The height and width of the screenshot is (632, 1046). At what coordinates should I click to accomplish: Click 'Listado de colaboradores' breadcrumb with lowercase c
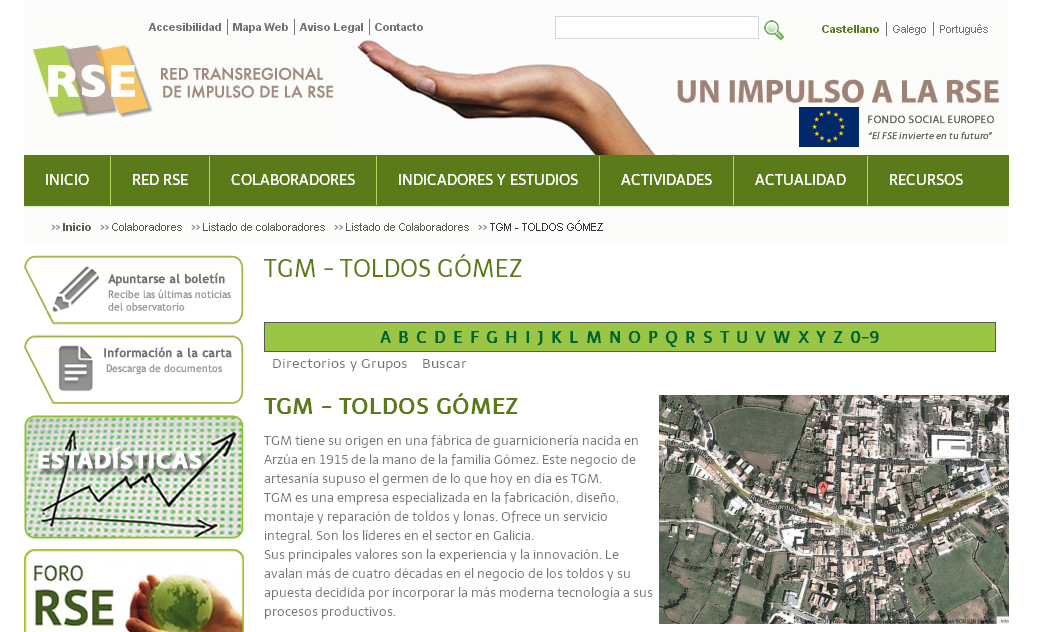coord(264,228)
